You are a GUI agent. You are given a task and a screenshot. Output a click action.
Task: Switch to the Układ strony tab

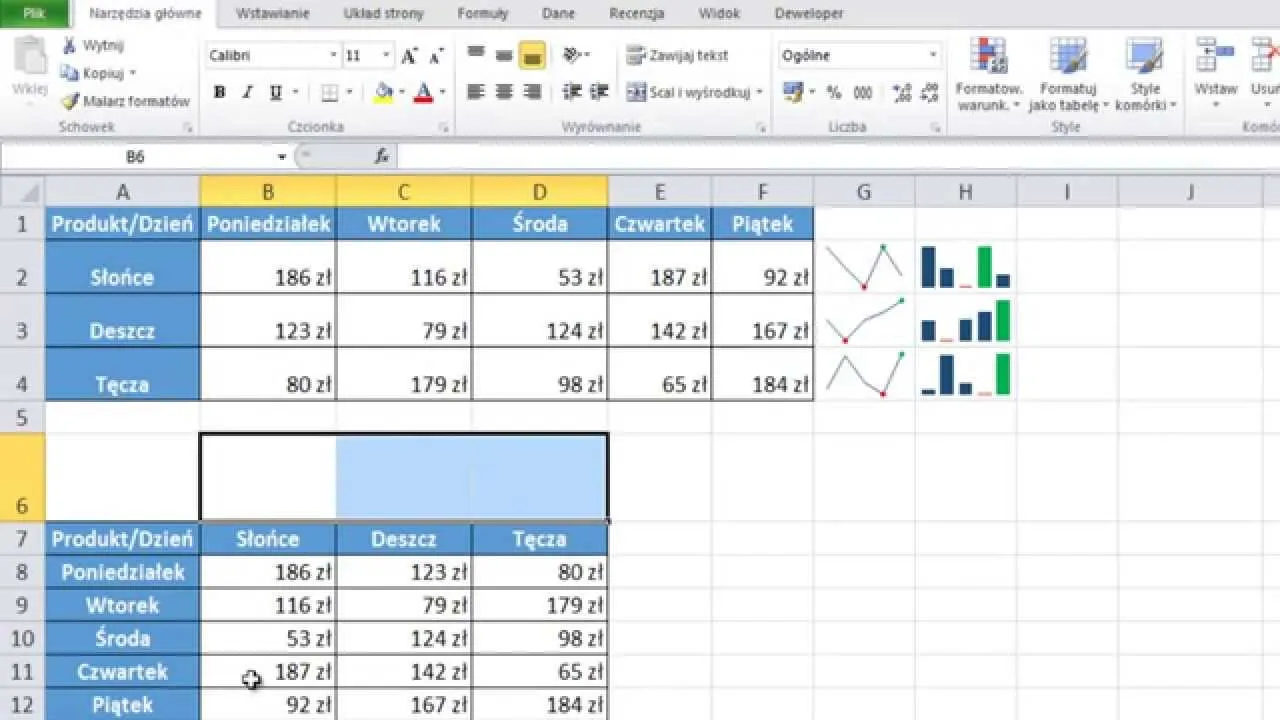[x=383, y=14]
